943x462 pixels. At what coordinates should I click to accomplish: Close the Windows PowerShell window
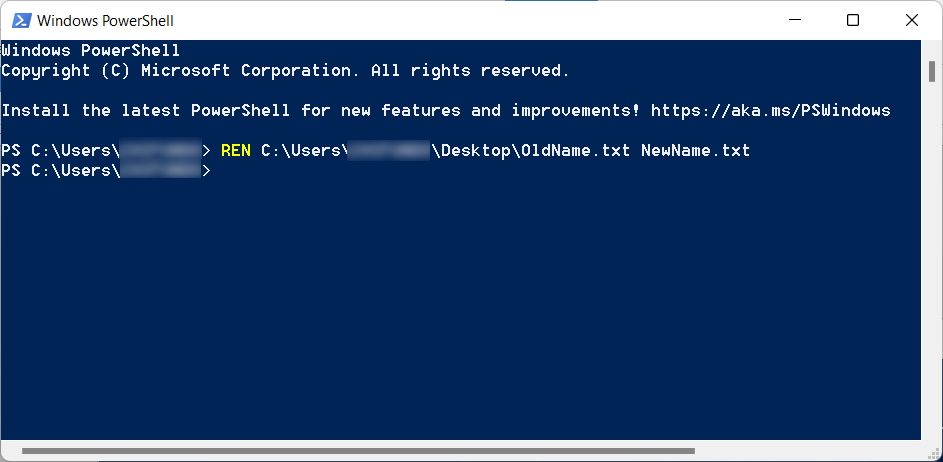pos(910,20)
